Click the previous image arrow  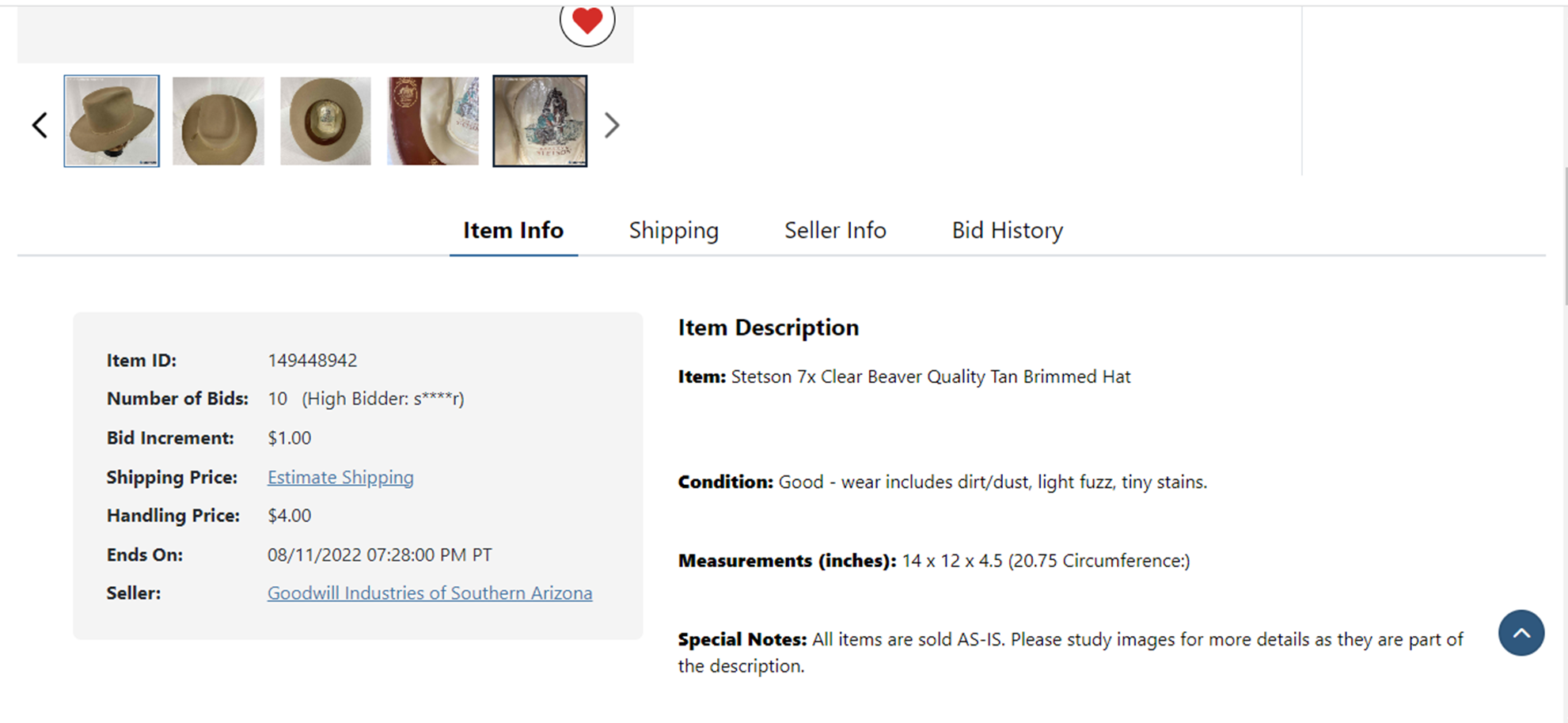pyautogui.click(x=40, y=125)
